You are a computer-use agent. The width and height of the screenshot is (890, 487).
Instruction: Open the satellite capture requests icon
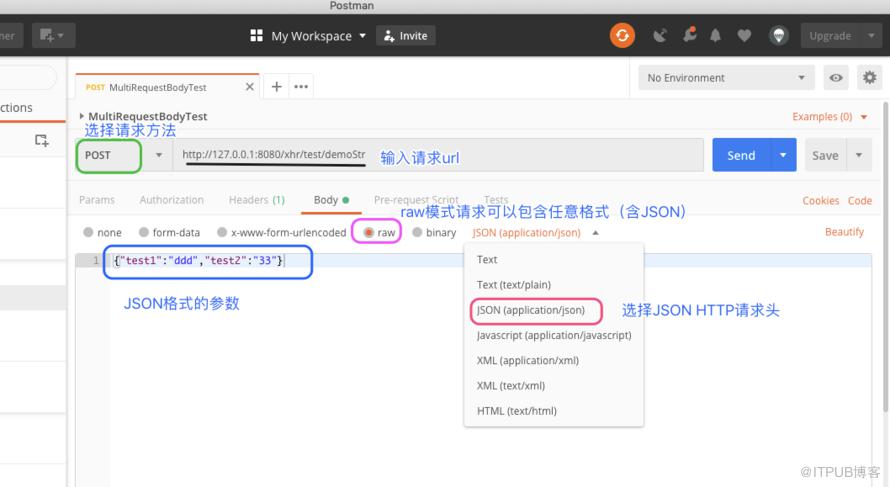660,36
